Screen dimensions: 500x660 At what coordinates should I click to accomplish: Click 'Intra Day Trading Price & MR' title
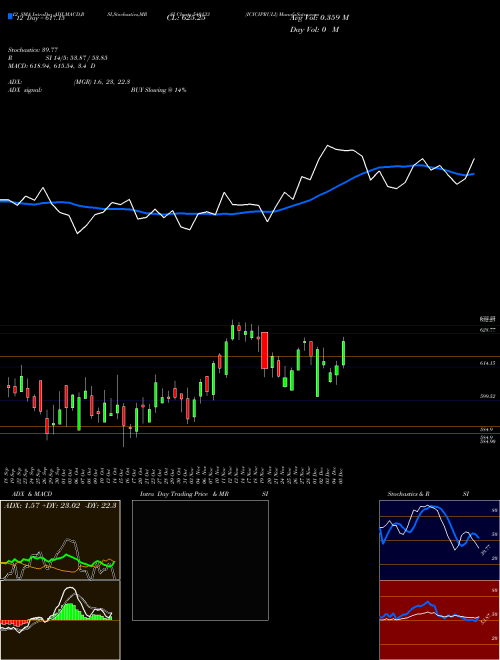point(184,494)
